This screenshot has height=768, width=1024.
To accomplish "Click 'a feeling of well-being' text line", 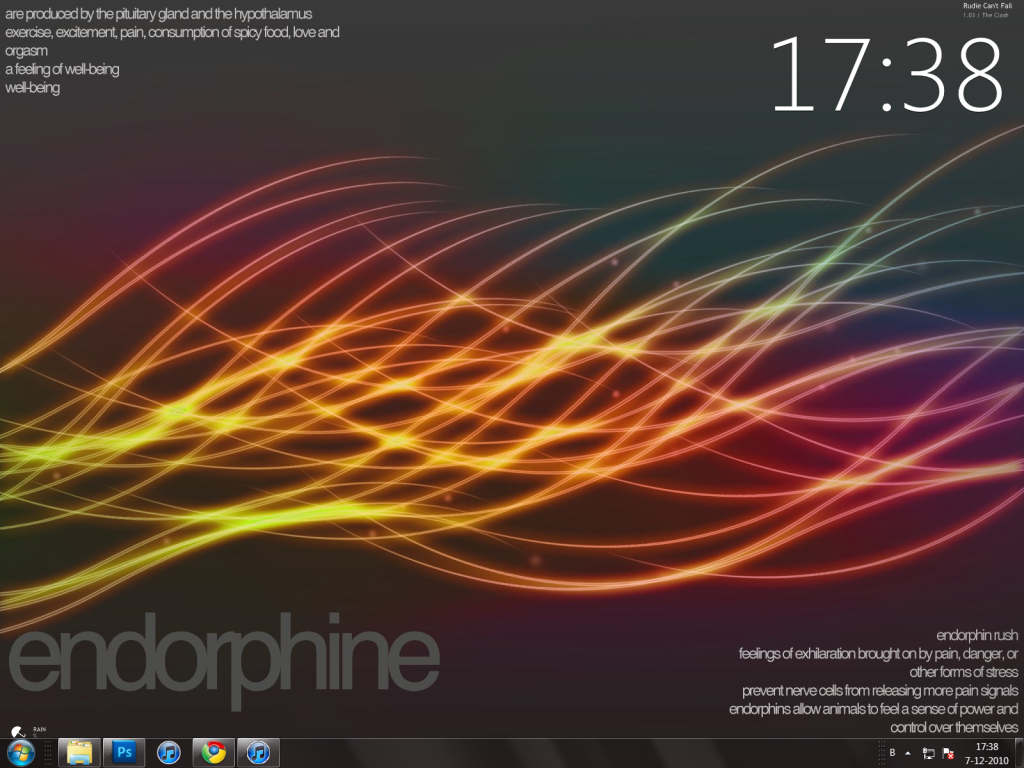I will click(62, 69).
